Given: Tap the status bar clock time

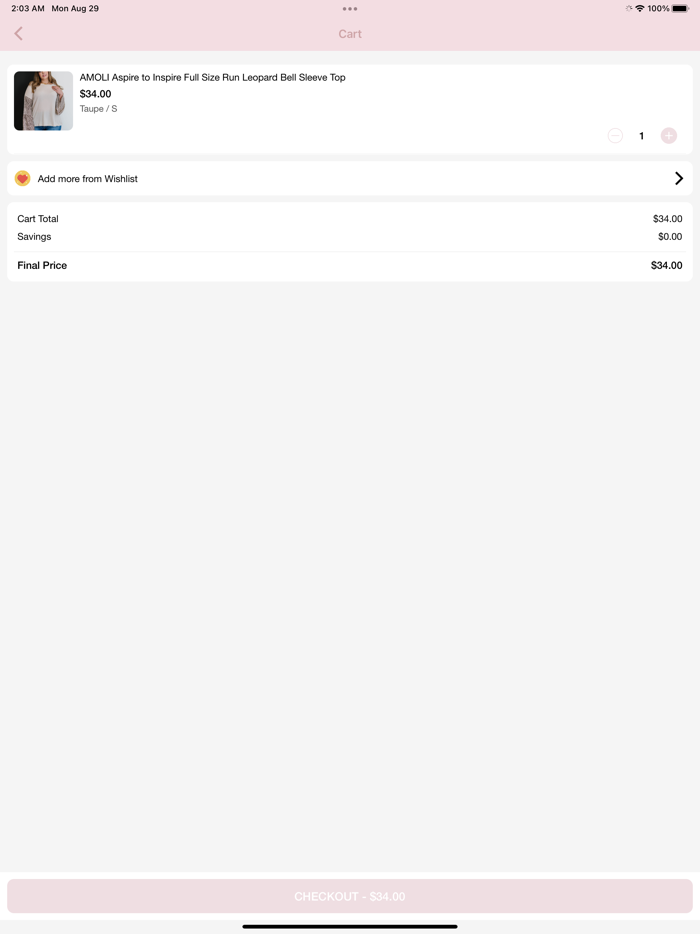Looking at the screenshot, I should 28,9.
